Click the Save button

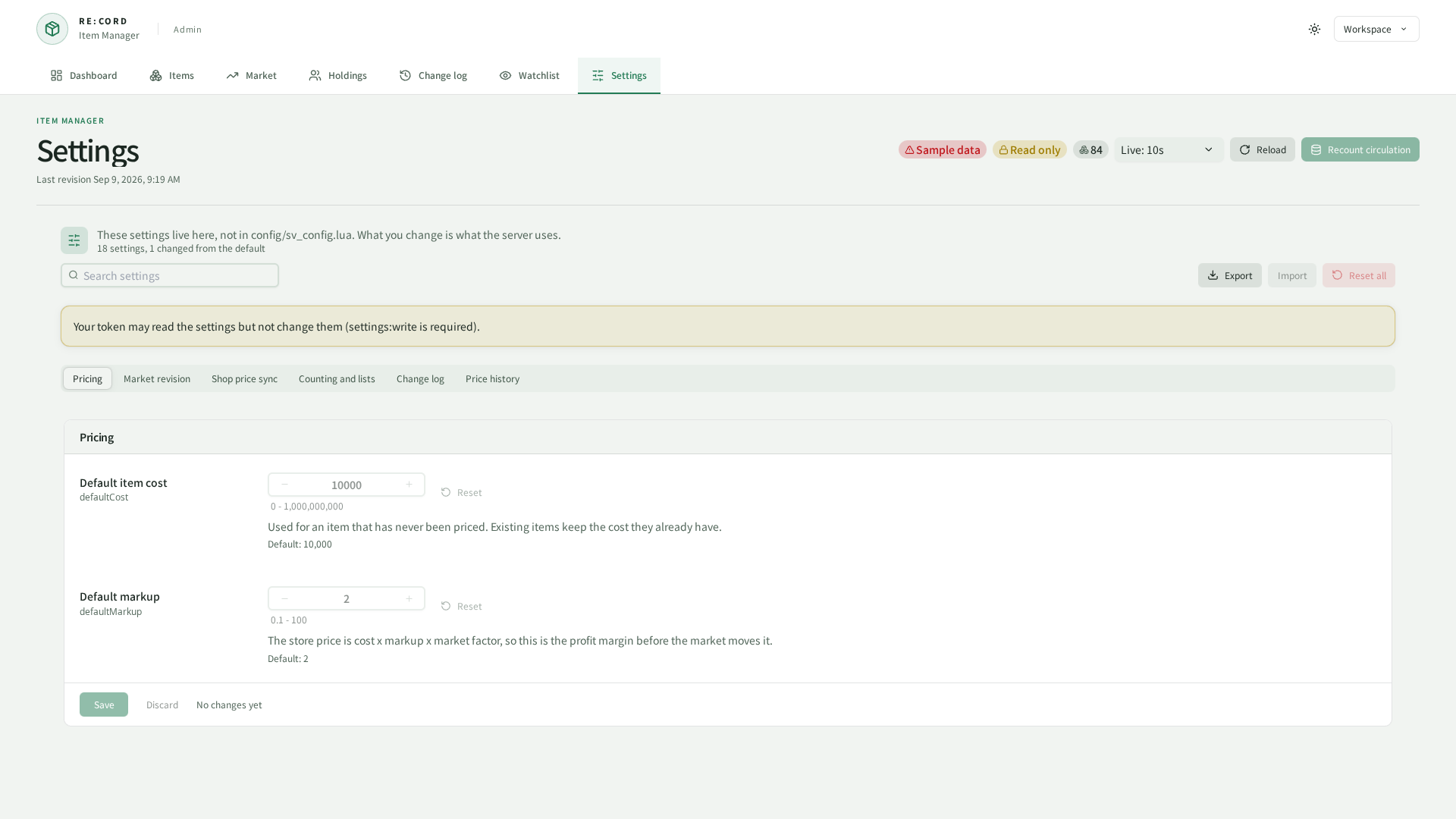tap(104, 704)
